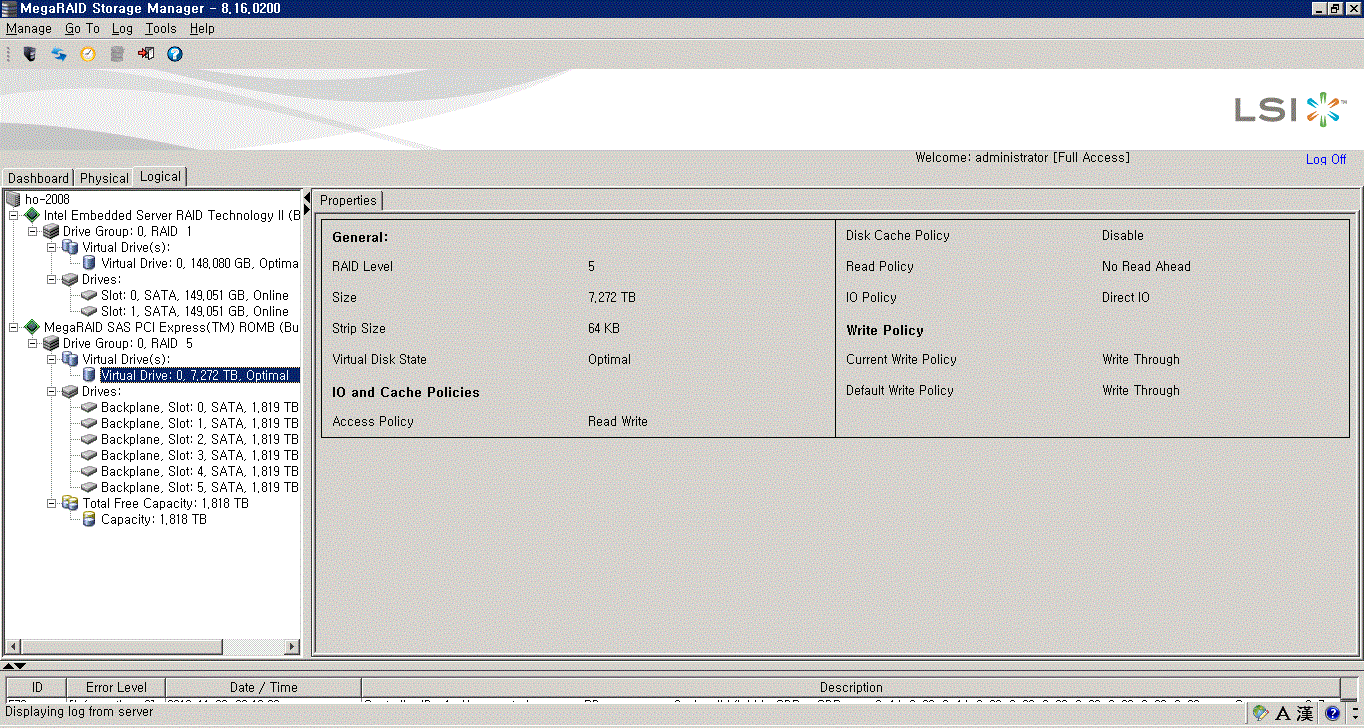This screenshot has width=1364, height=728.
Task: Click the 'Write Through' Current Write Policy value
Action: (1141, 359)
